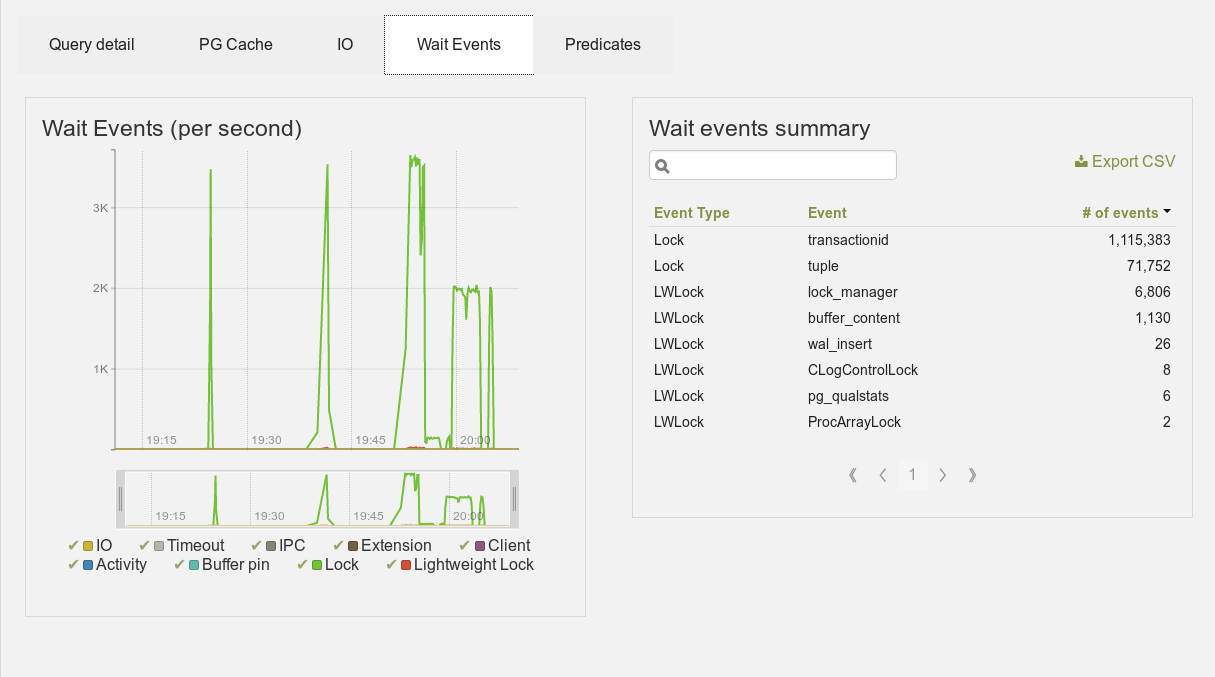1215x677 pixels.
Task: Go to next page arrow
Action: pyautogui.click(x=942, y=475)
